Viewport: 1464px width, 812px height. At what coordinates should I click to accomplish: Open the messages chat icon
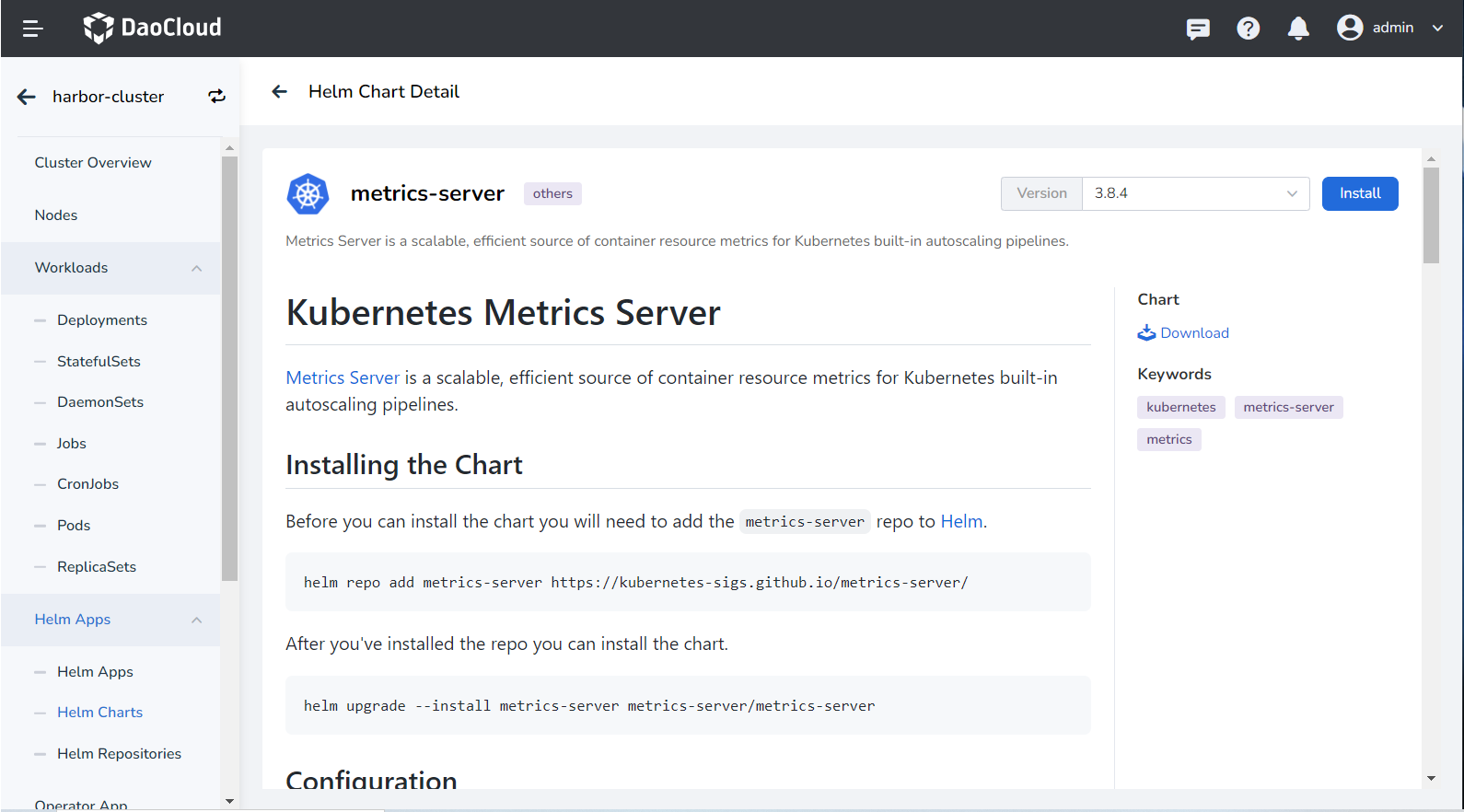1198,29
